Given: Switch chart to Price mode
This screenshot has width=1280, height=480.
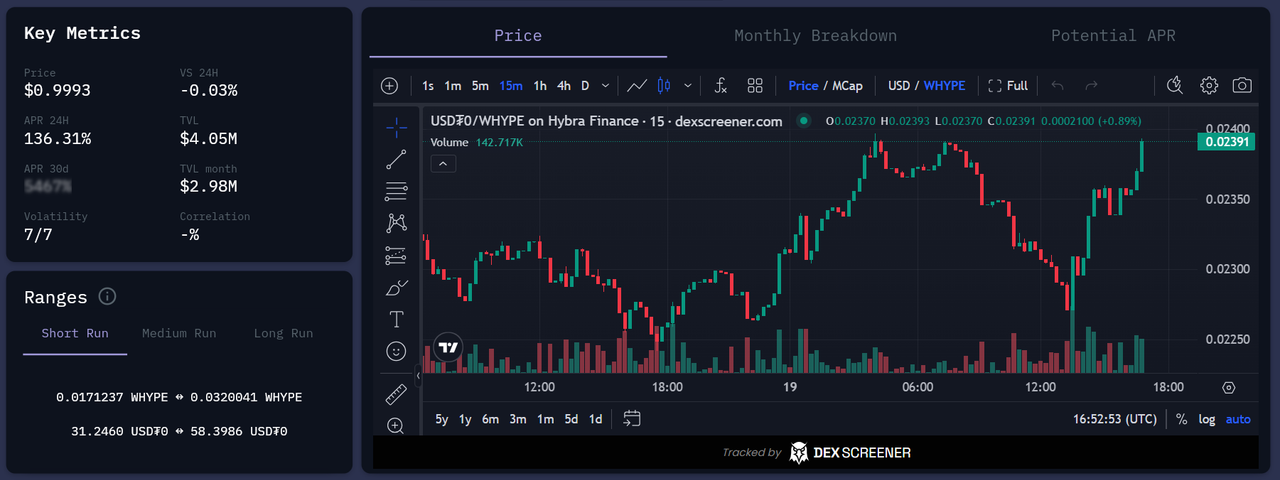Looking at the screenshot, I should coord(803,86).
